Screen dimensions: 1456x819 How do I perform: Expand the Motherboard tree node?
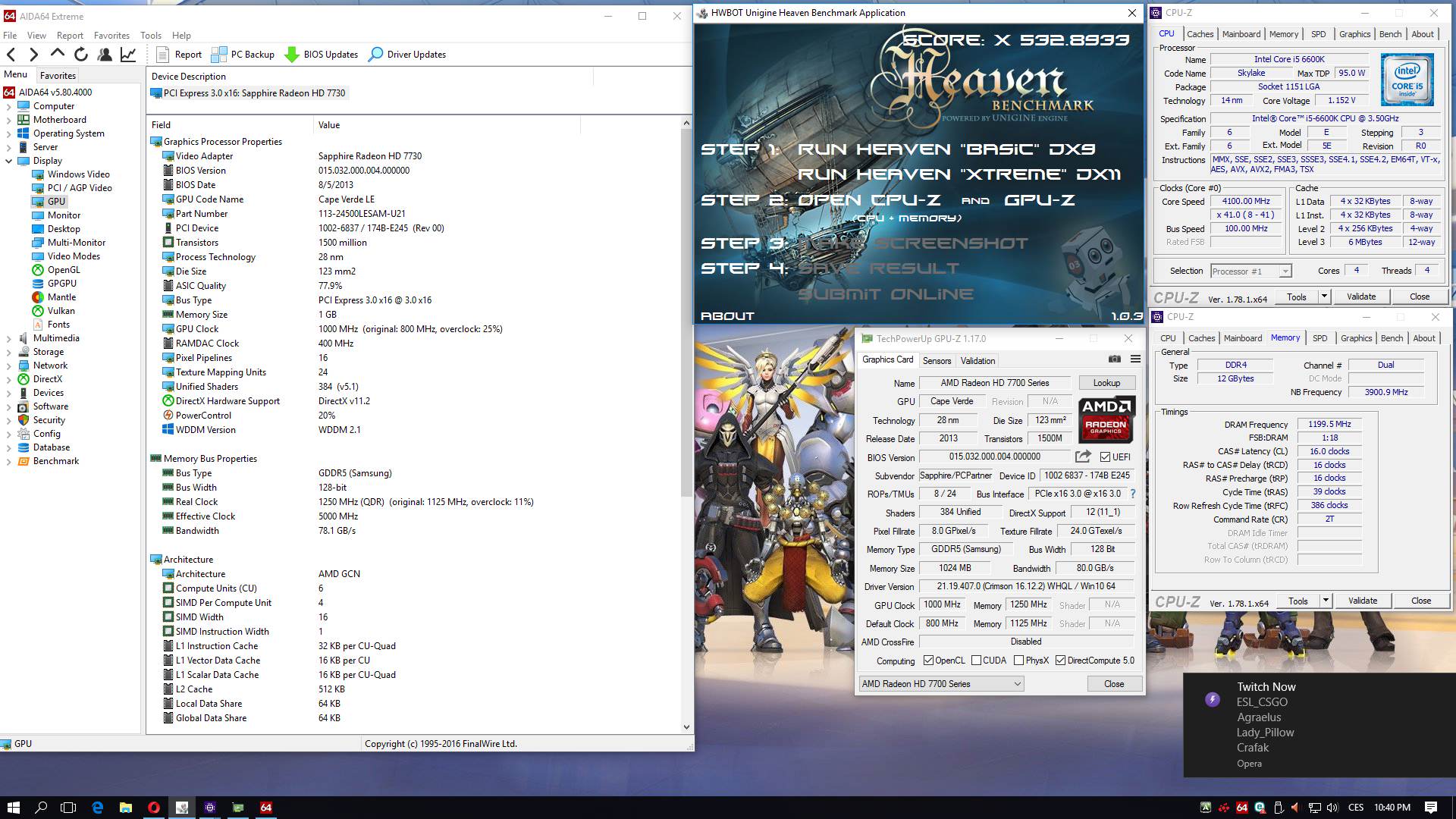[x=9, y=120]
